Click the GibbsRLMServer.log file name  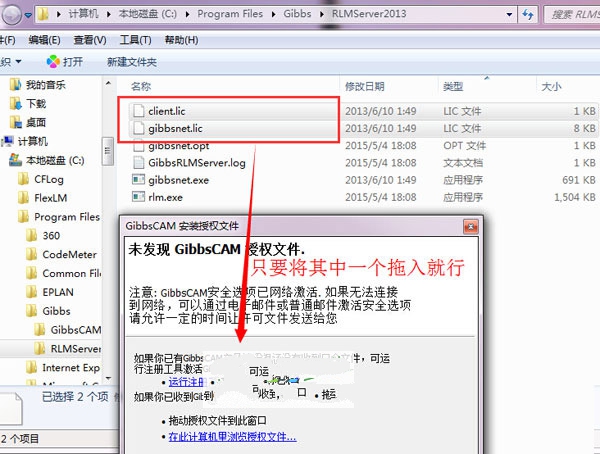[197, 163]
